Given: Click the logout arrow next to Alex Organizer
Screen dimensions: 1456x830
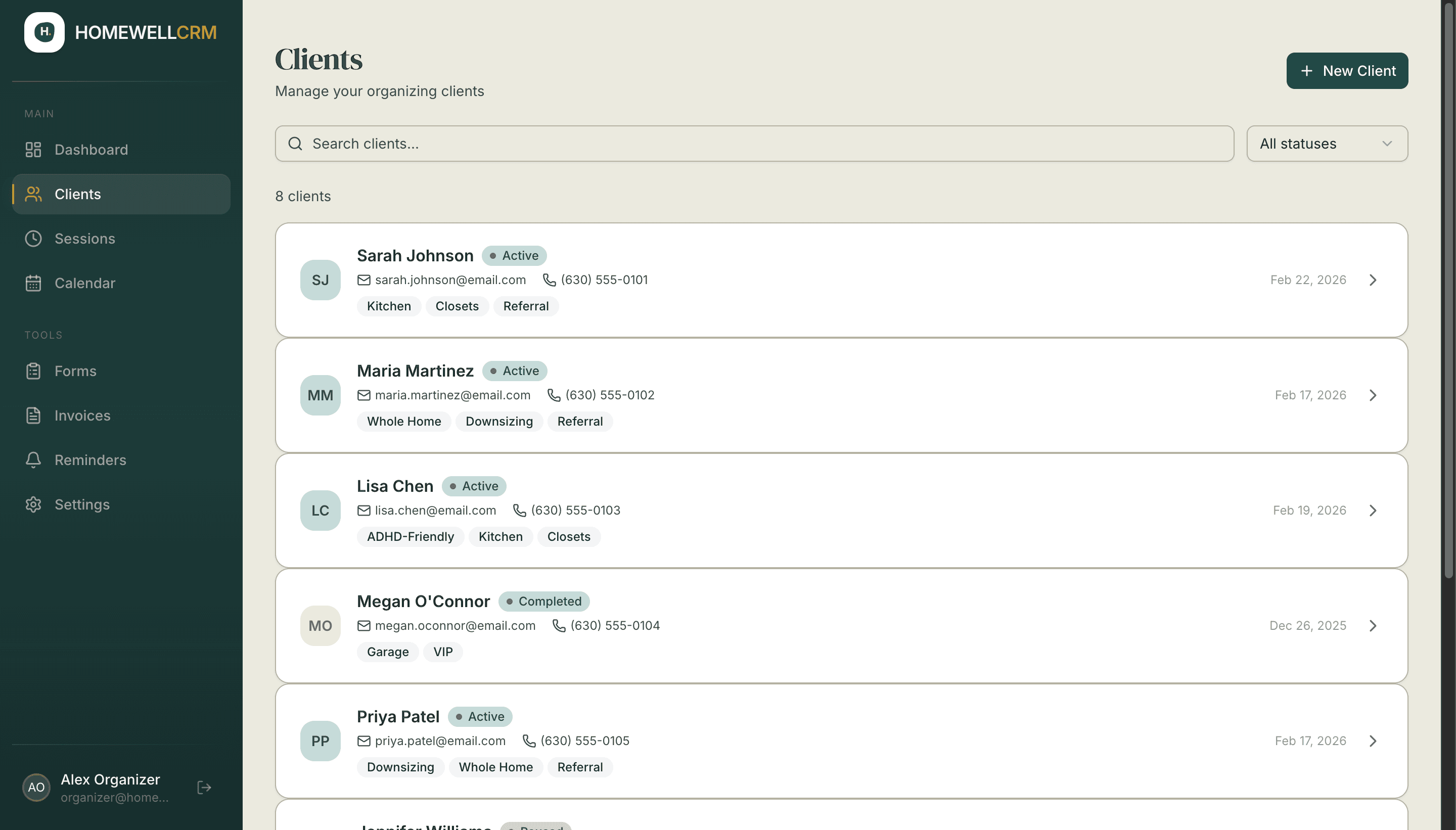Looking at the screenshot, I should click(x=203, y=787).
